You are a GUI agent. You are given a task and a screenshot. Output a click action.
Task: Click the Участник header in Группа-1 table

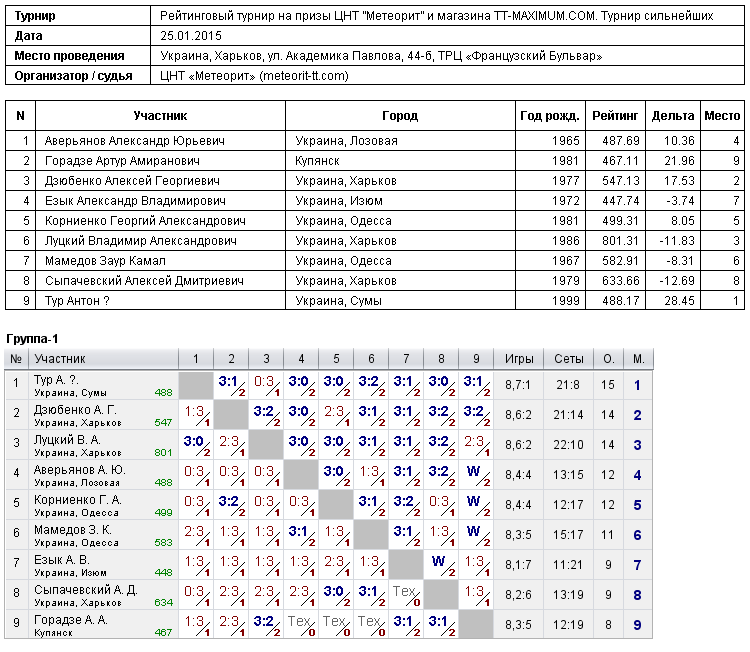(60, 359)
